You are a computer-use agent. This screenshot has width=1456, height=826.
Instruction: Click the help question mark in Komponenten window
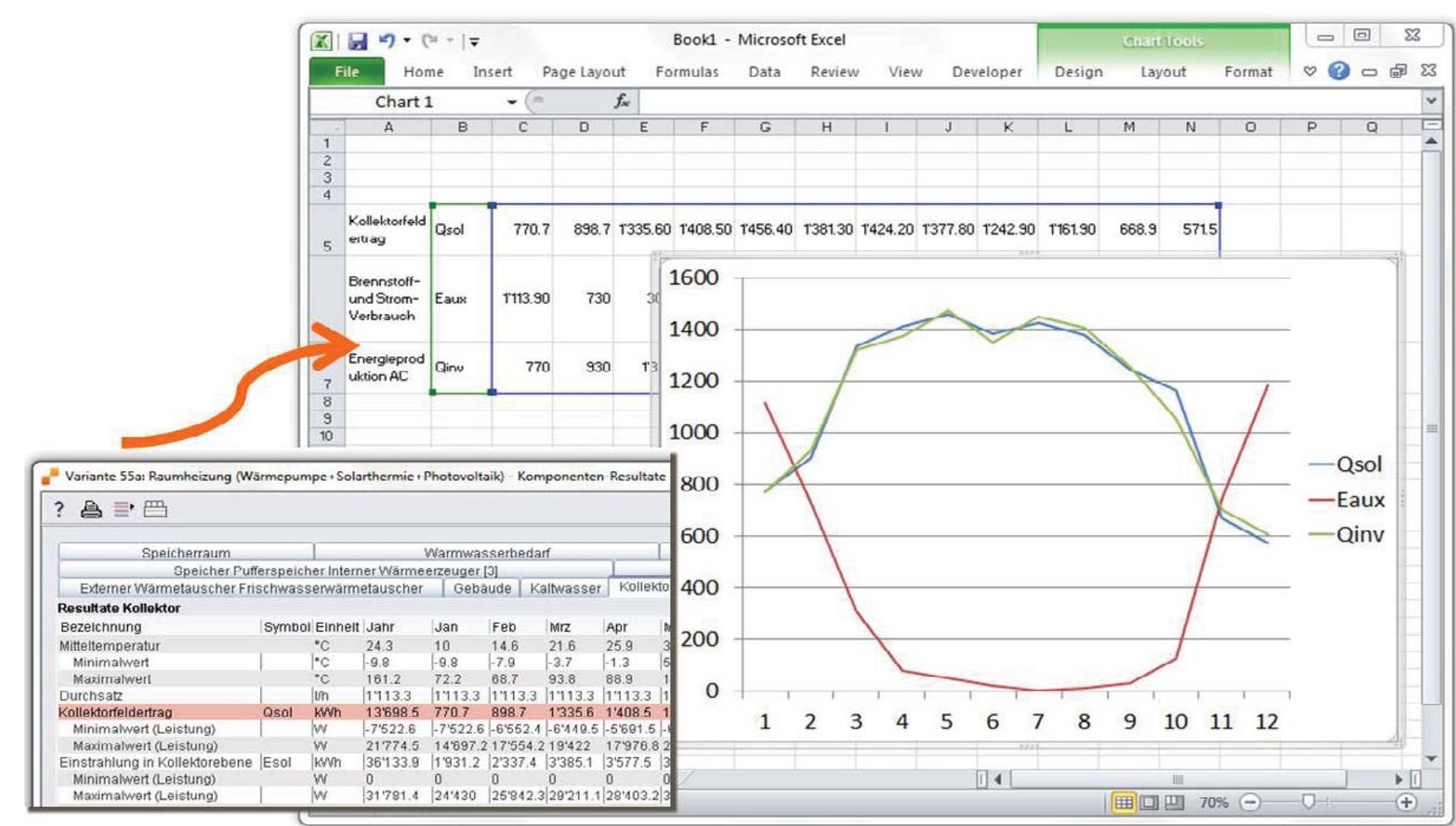coord(59,509)
